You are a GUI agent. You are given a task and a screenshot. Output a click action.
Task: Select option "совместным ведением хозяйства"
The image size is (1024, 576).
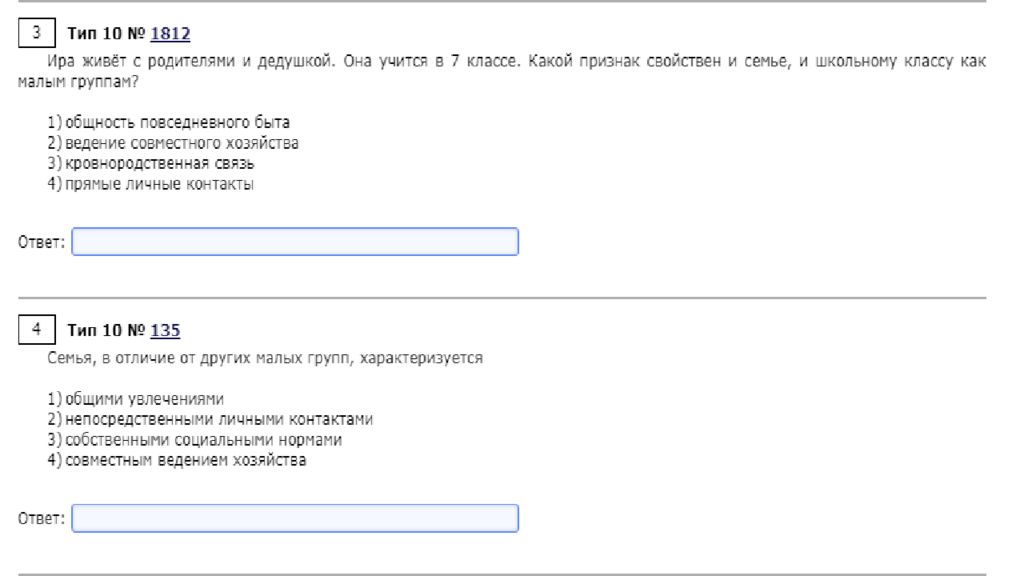pos(177,460)
